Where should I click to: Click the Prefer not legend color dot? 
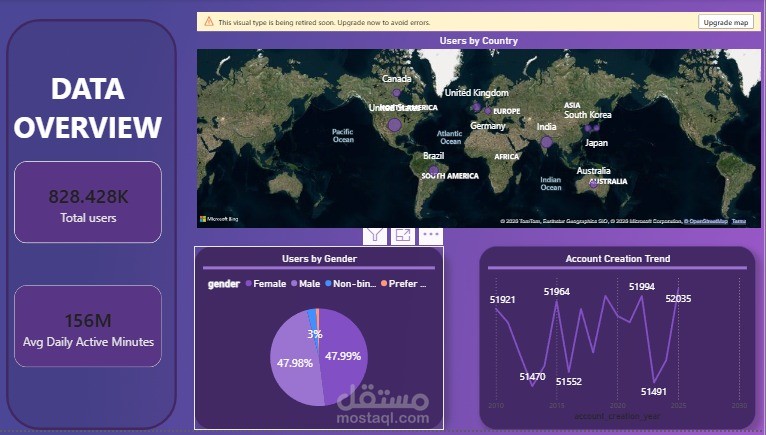[384, 283]
